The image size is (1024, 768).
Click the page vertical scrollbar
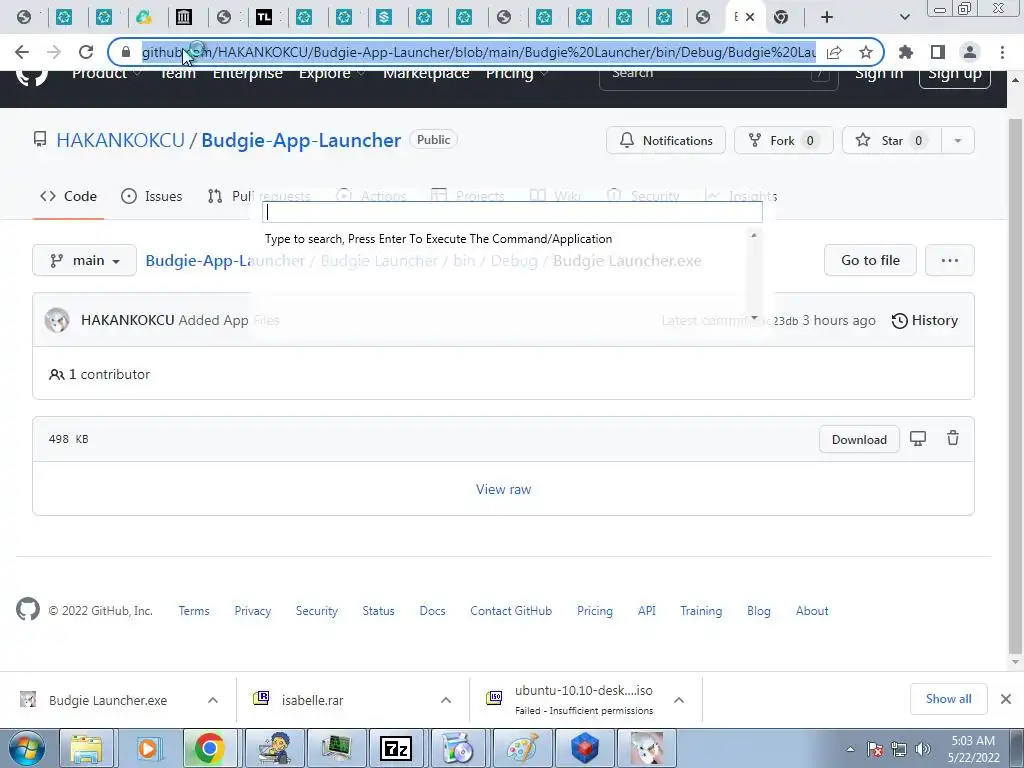pyautogui.click(x=1015, y=385)
